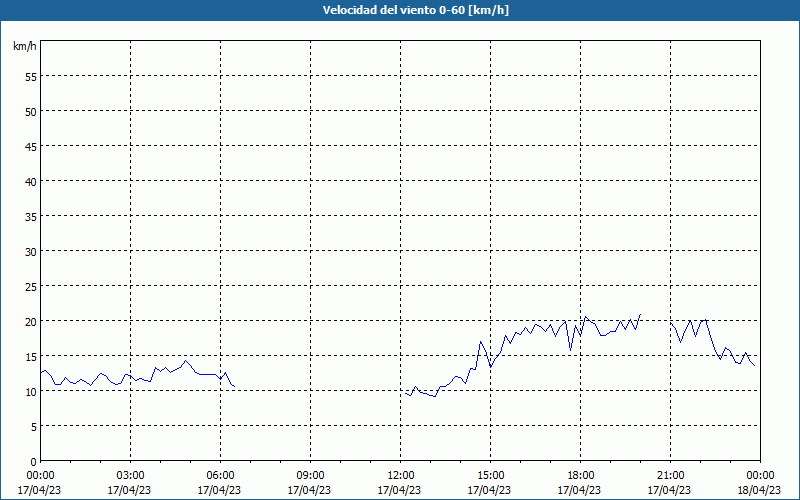Image resolution: width=800 pixels, height=500 pixels.
Task: Select the '17/04/23' date under 15:00
Action: pyautogui.click(x=489, y=490)
